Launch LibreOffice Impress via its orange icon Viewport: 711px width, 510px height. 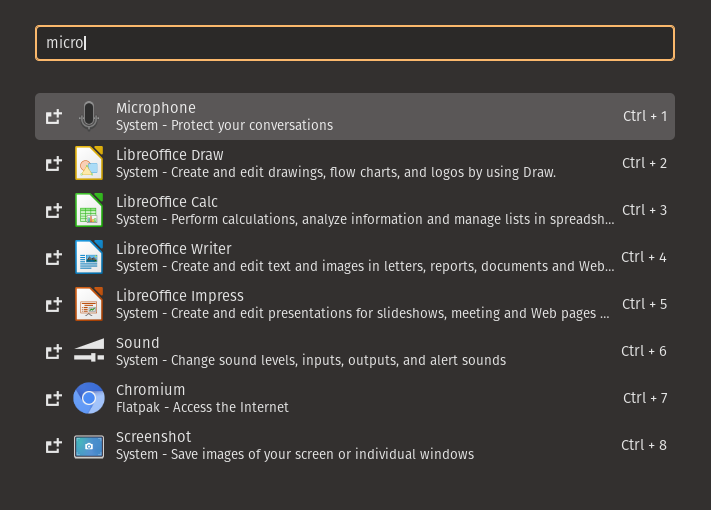(89, 304)
